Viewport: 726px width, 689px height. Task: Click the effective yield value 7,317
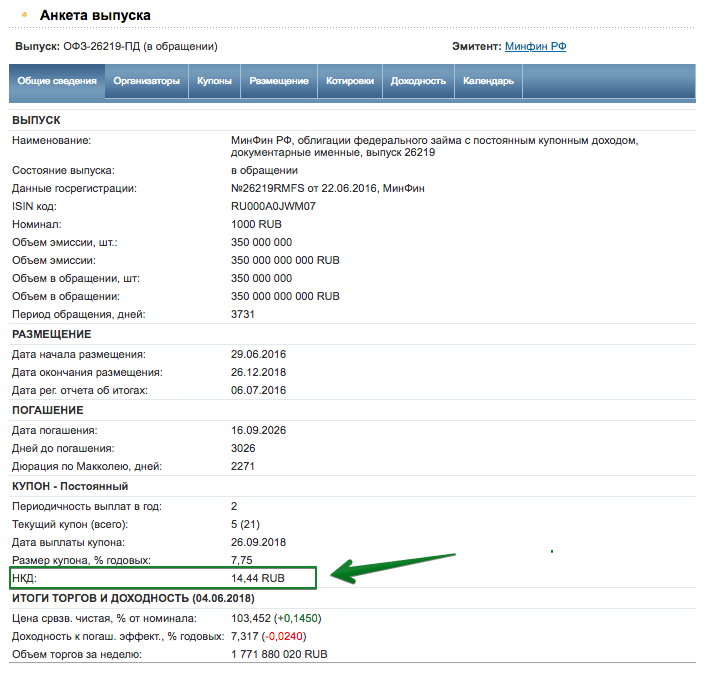click(244, 636)
